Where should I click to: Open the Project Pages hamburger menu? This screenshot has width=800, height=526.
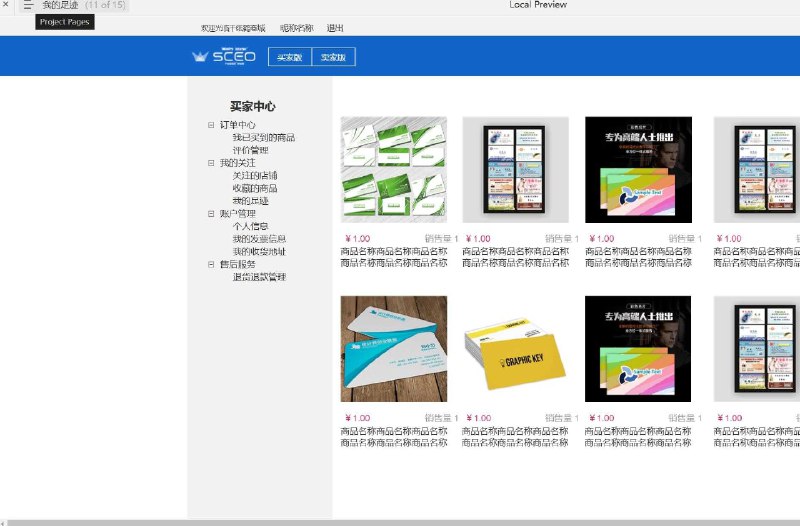click(x=28, y=6)
